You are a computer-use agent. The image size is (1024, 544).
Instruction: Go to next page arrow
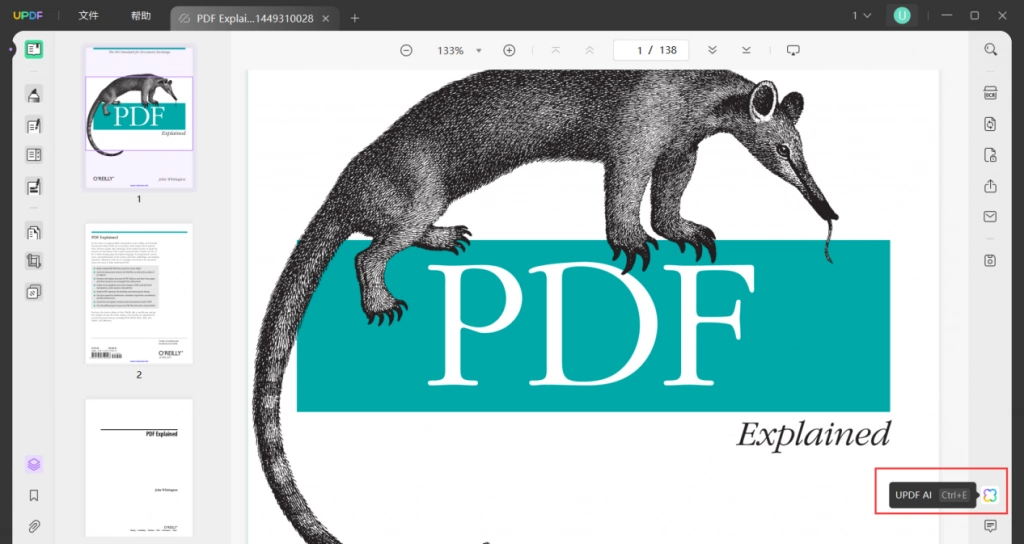[712, 50]
